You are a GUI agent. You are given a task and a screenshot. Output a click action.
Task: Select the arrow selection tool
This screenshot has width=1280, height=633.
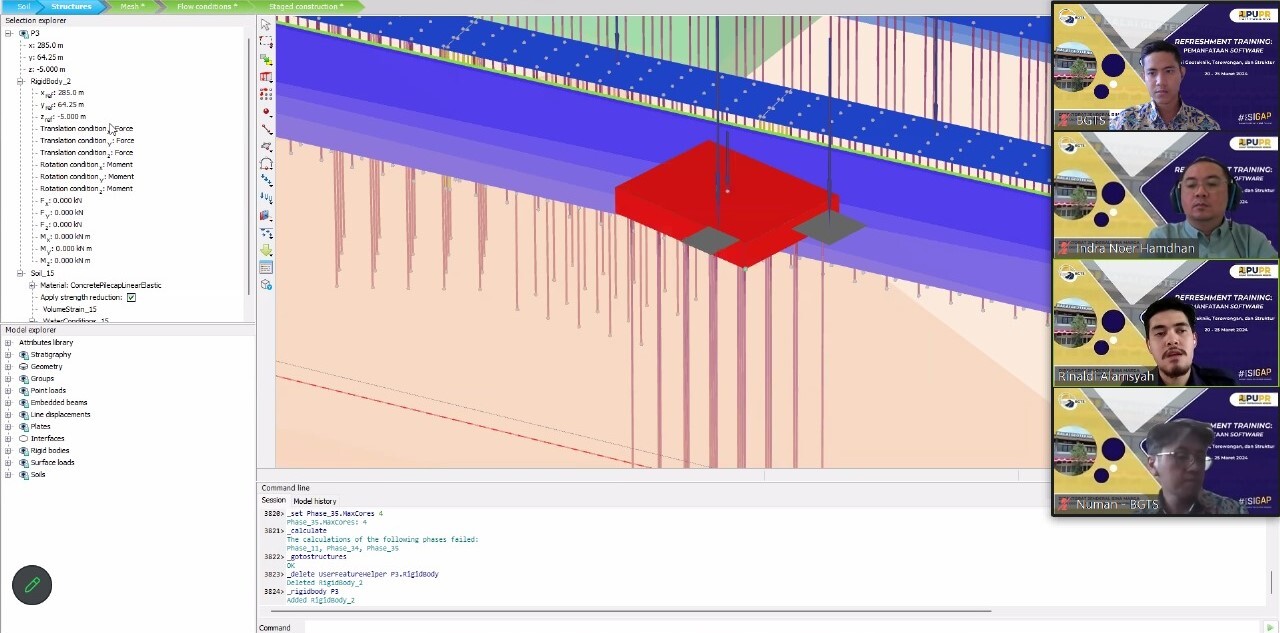[x=266, y=25]
